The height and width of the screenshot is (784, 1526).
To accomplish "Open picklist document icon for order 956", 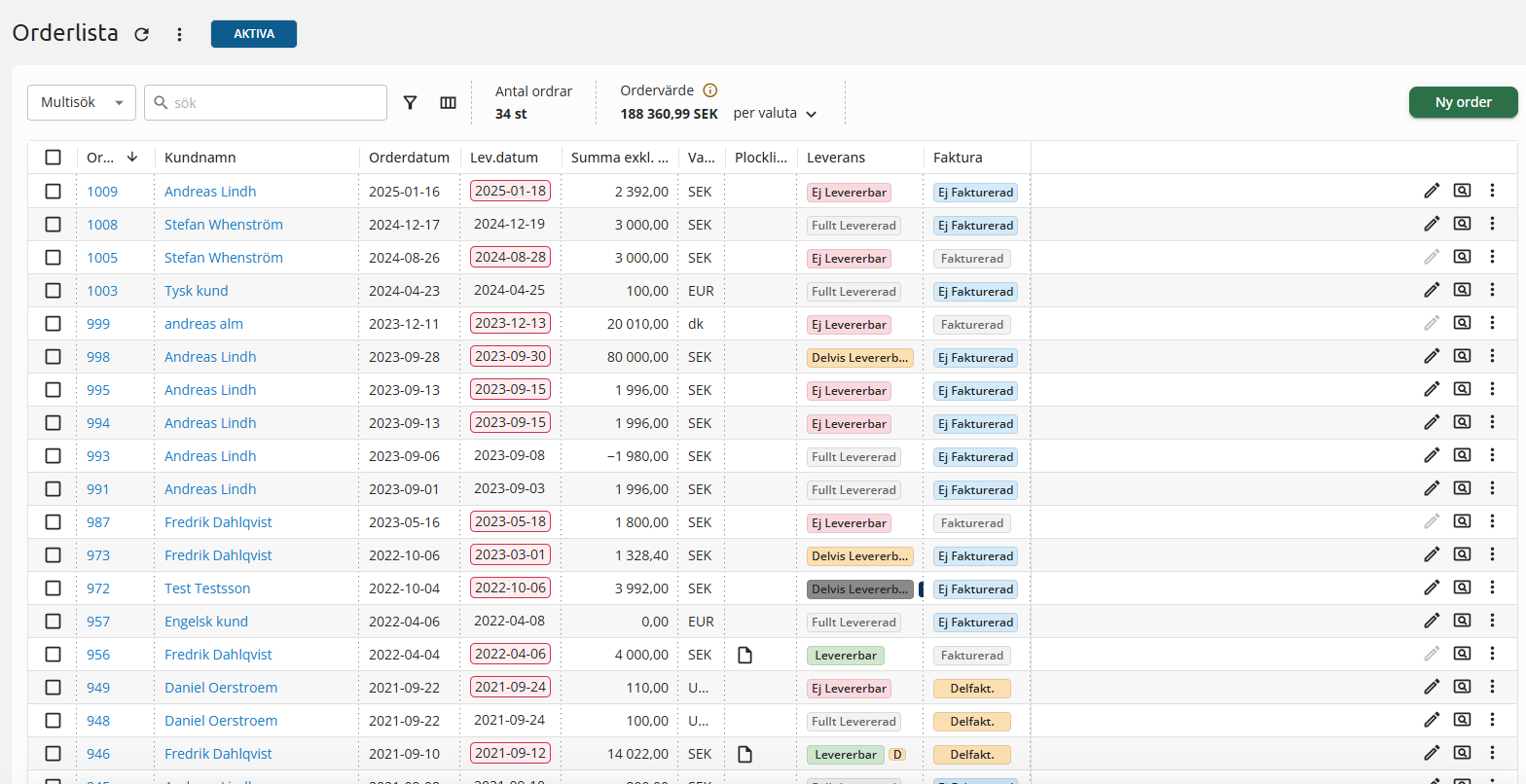I will point(745,655).
